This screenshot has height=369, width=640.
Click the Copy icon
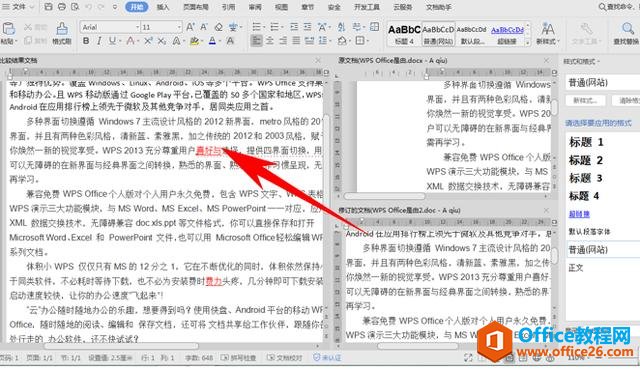tap(28, 41)
